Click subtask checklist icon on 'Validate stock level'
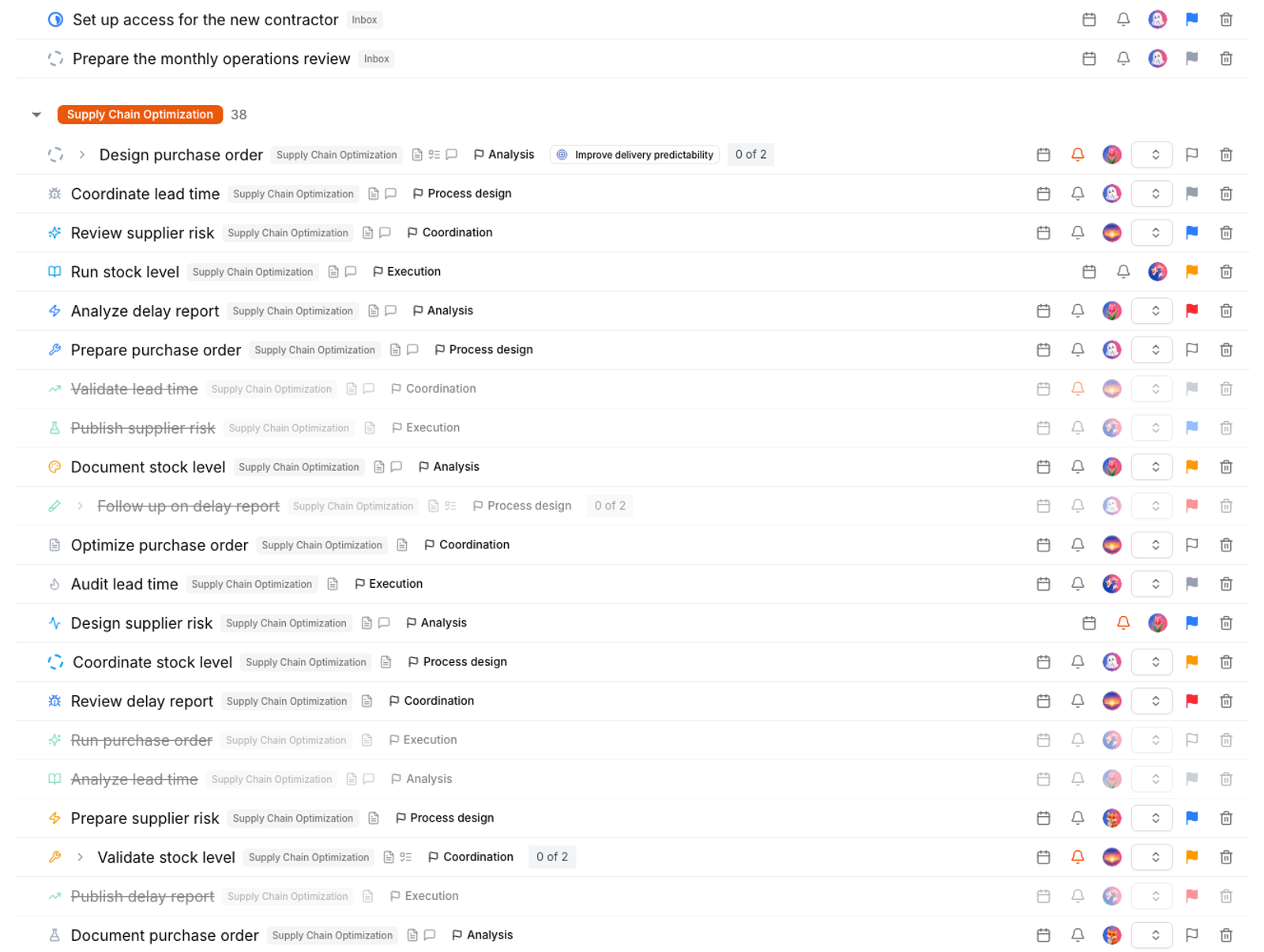 [x=406, y=857]
